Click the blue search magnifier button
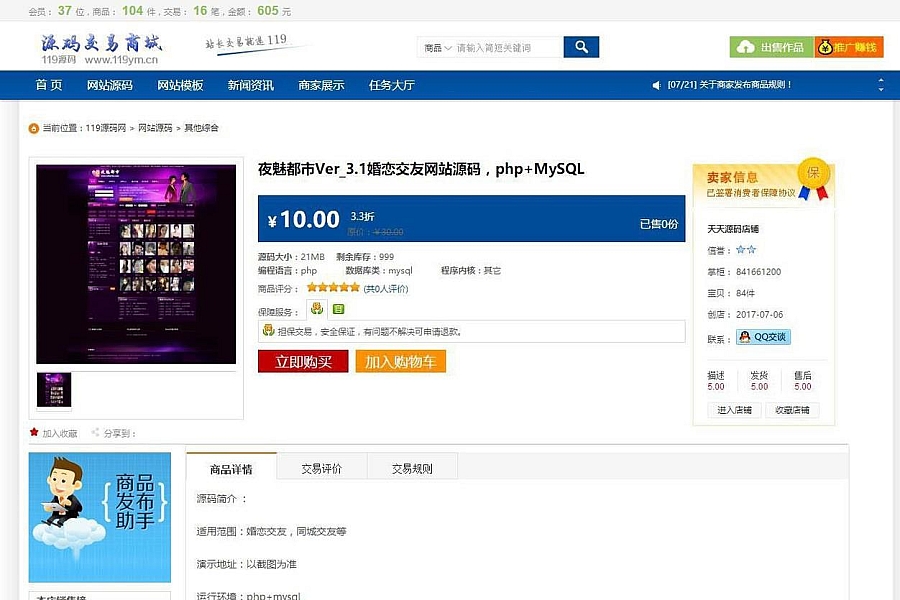The image size is (900, 600). click(581, 47)
